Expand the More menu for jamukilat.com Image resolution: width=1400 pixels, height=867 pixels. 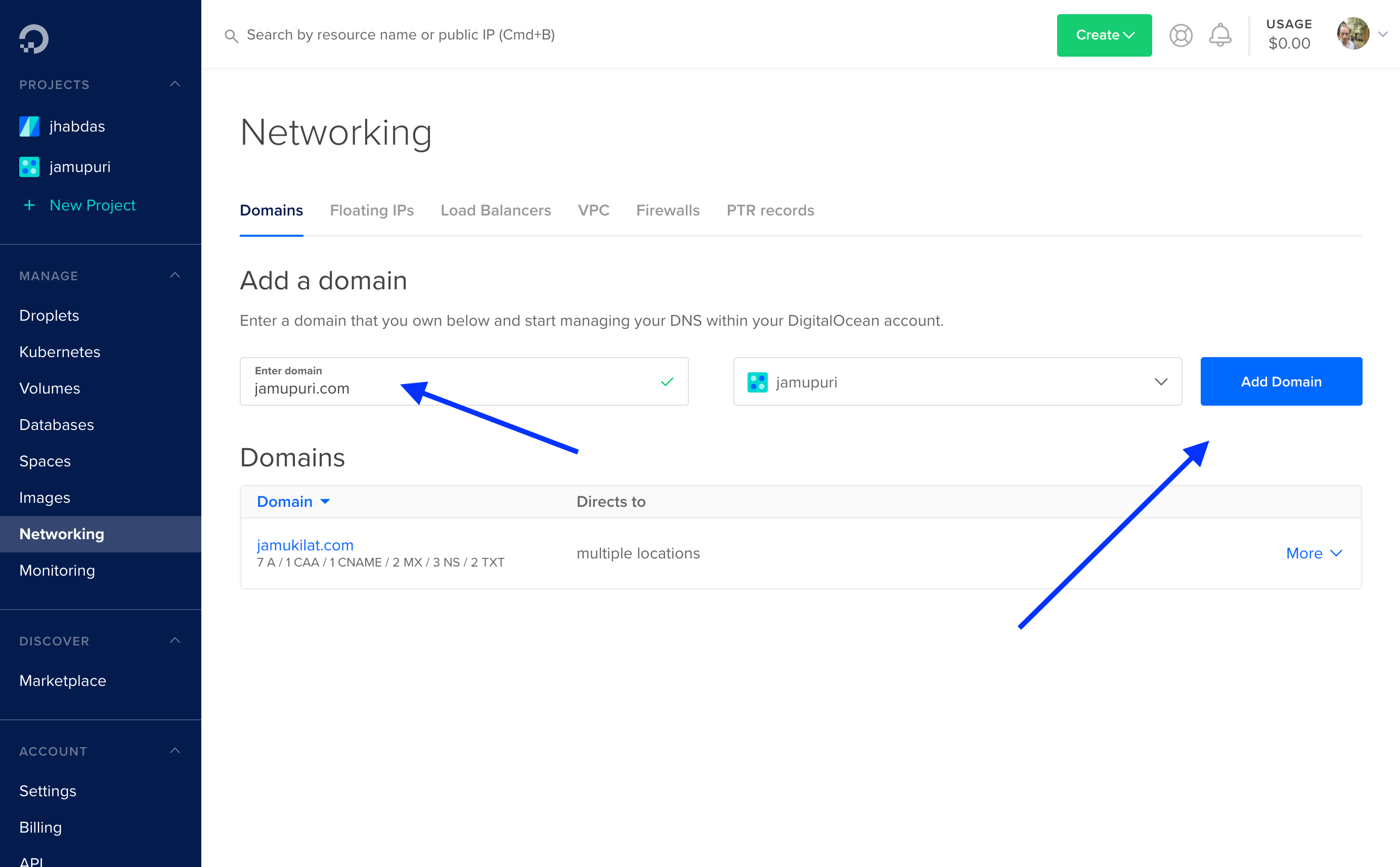pyautogui.click(x=1314, y=553)
